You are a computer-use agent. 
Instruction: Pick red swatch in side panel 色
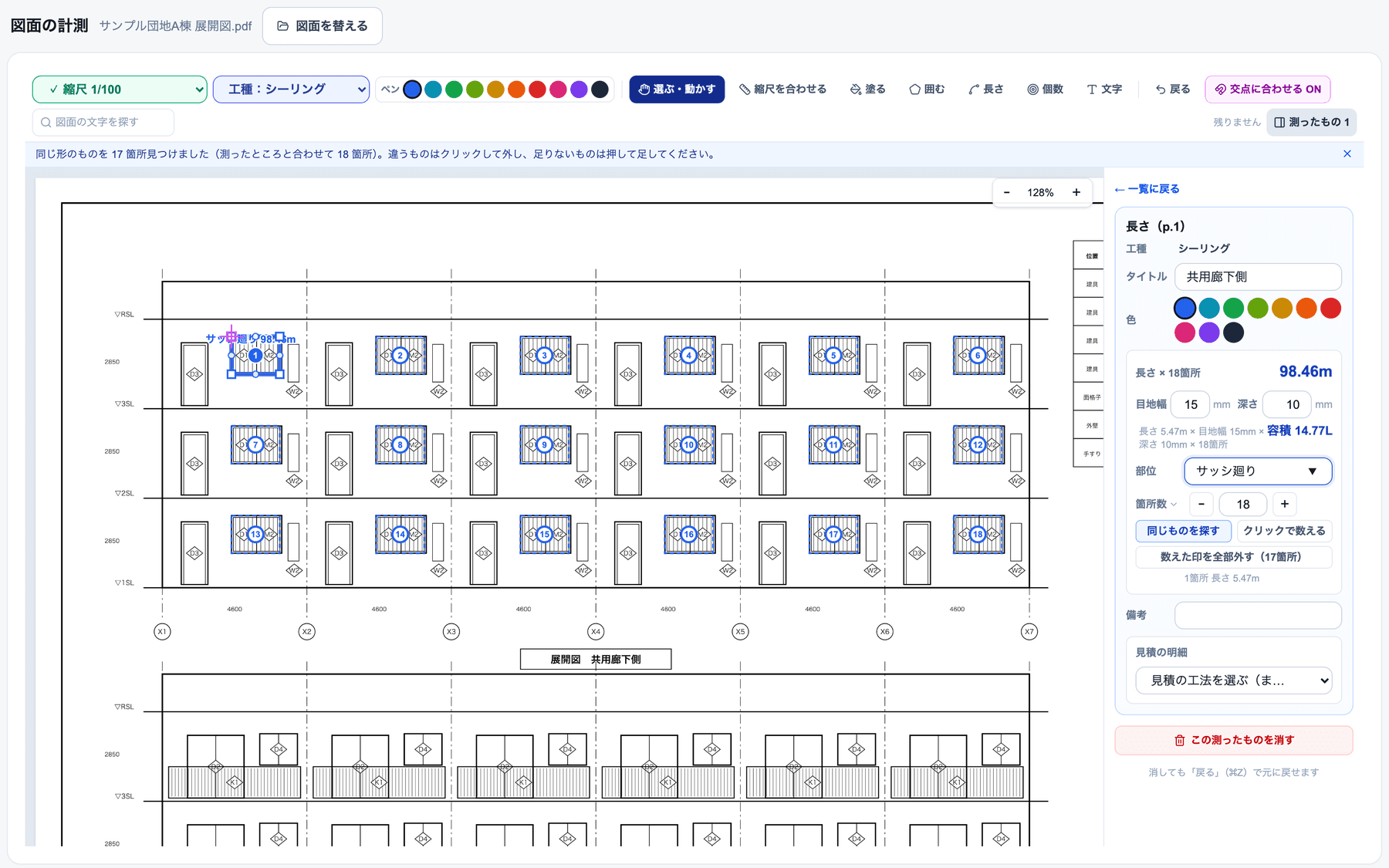(1330, 309)
